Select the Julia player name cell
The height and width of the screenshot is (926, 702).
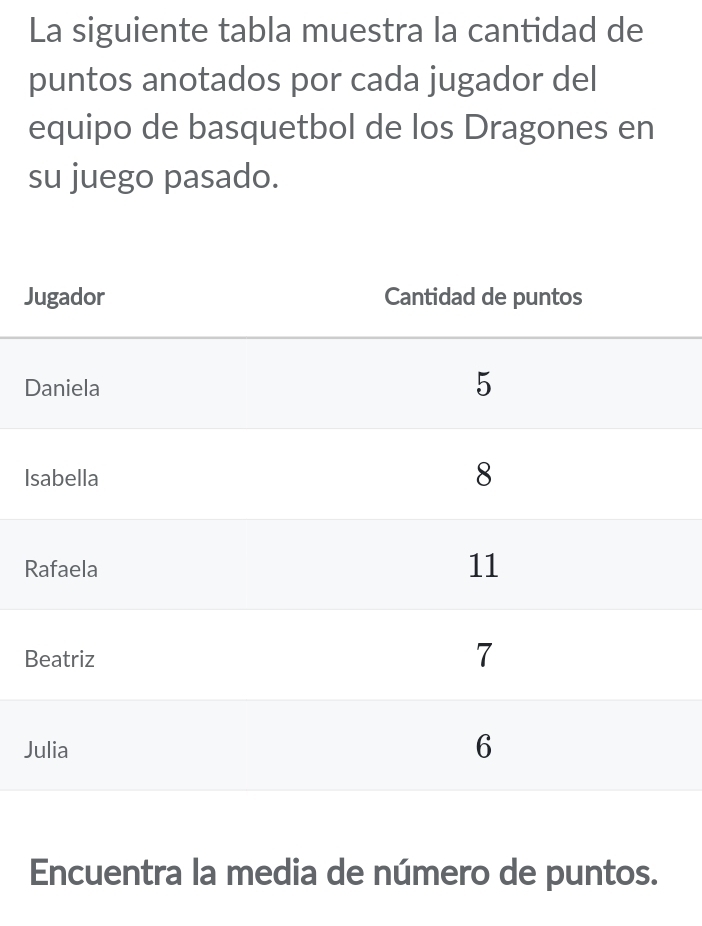coord(46,749)
